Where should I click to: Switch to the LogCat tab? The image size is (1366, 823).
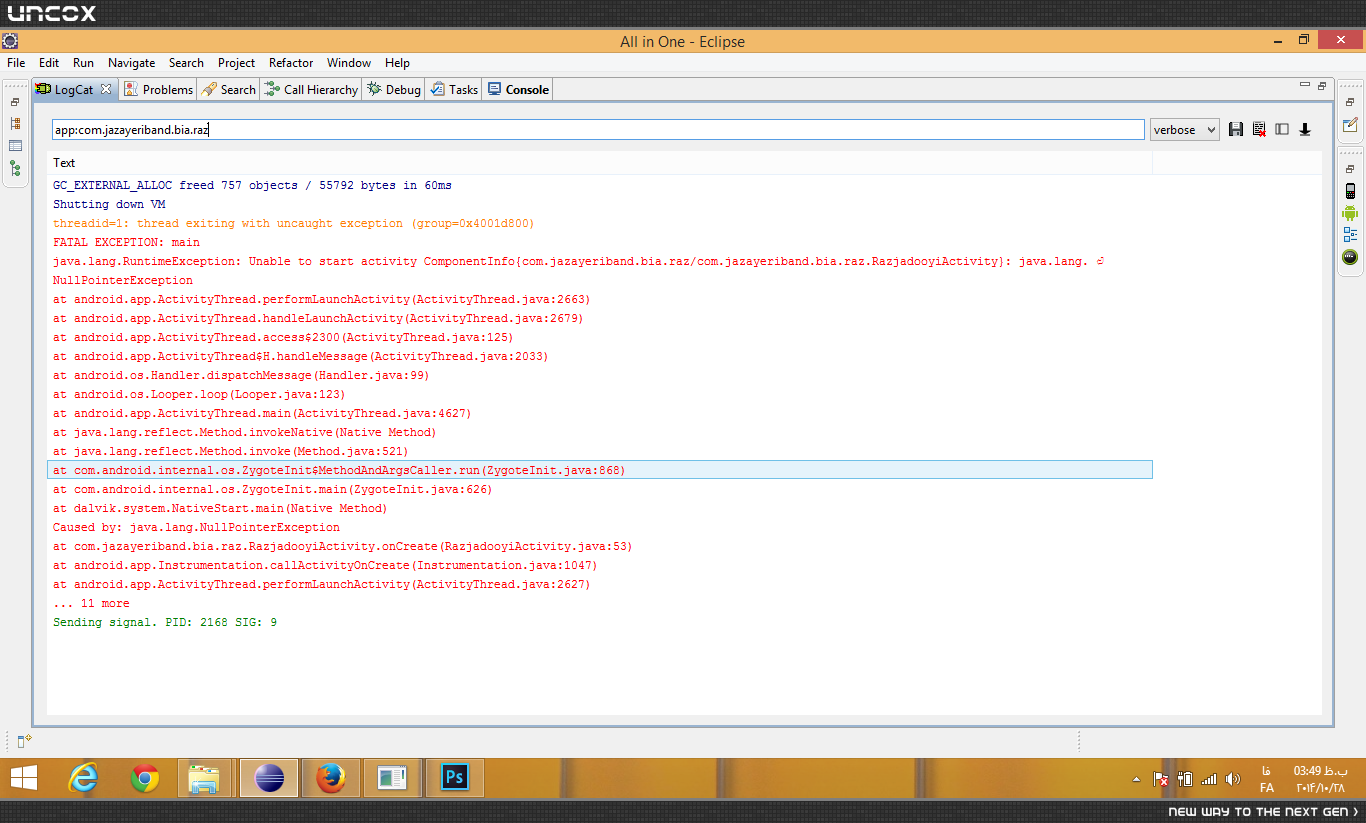[x=73, y=89]
